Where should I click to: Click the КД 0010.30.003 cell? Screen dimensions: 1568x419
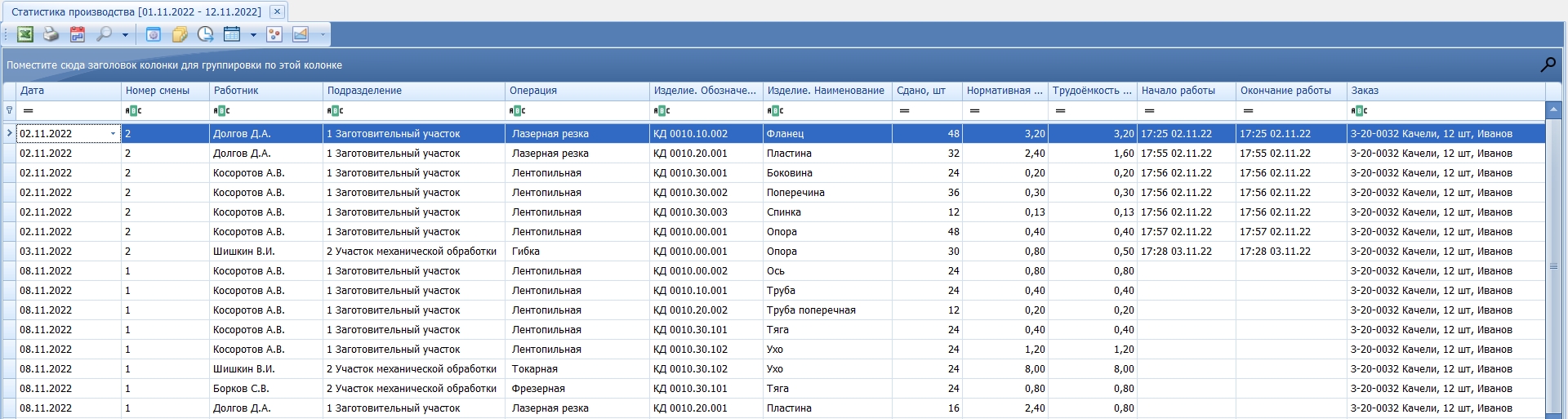coord(706,212)
